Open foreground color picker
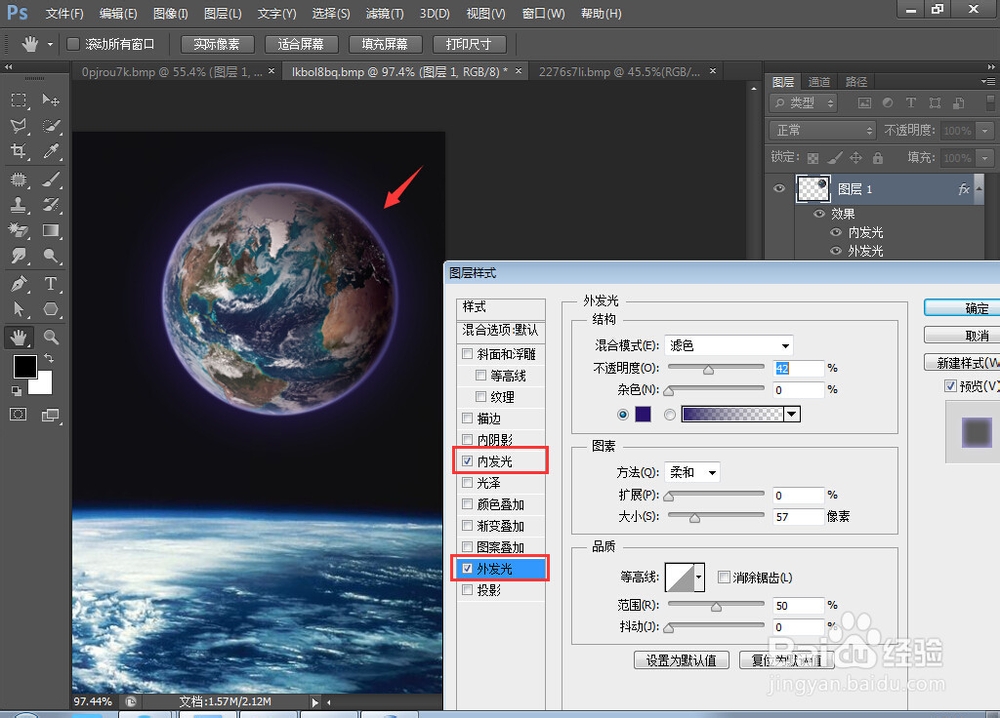Screen dimensions: 1000x718 (x=25, y=367)
